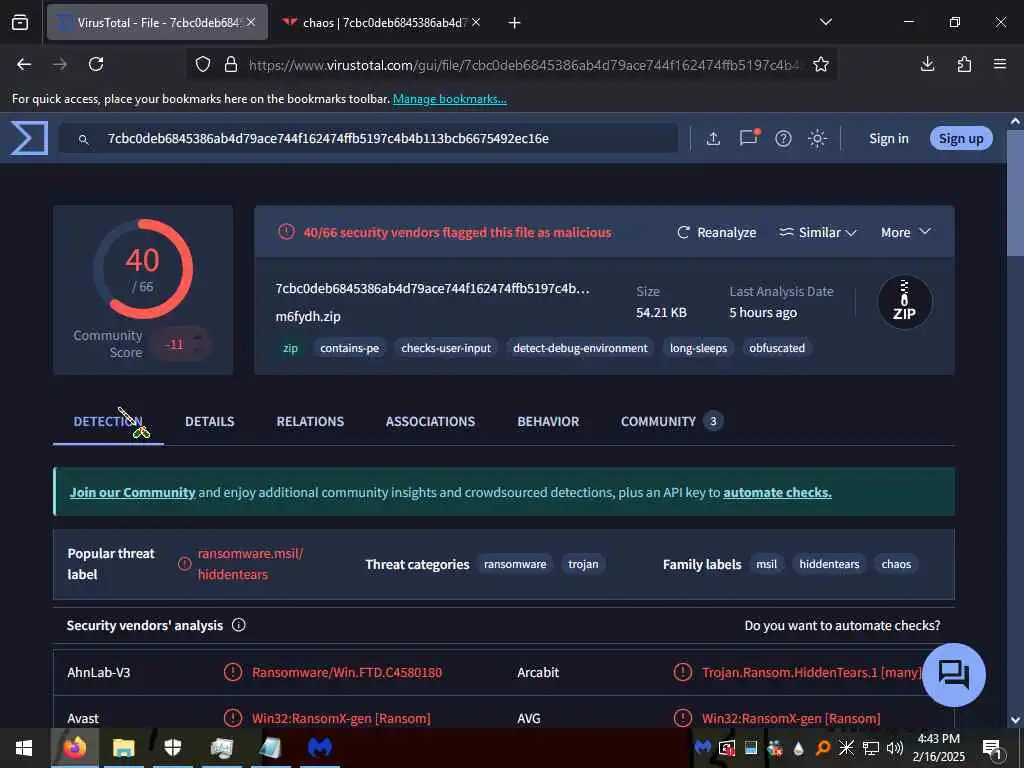
Task: Click the ZIP file type icon
Action: [904, 302]
